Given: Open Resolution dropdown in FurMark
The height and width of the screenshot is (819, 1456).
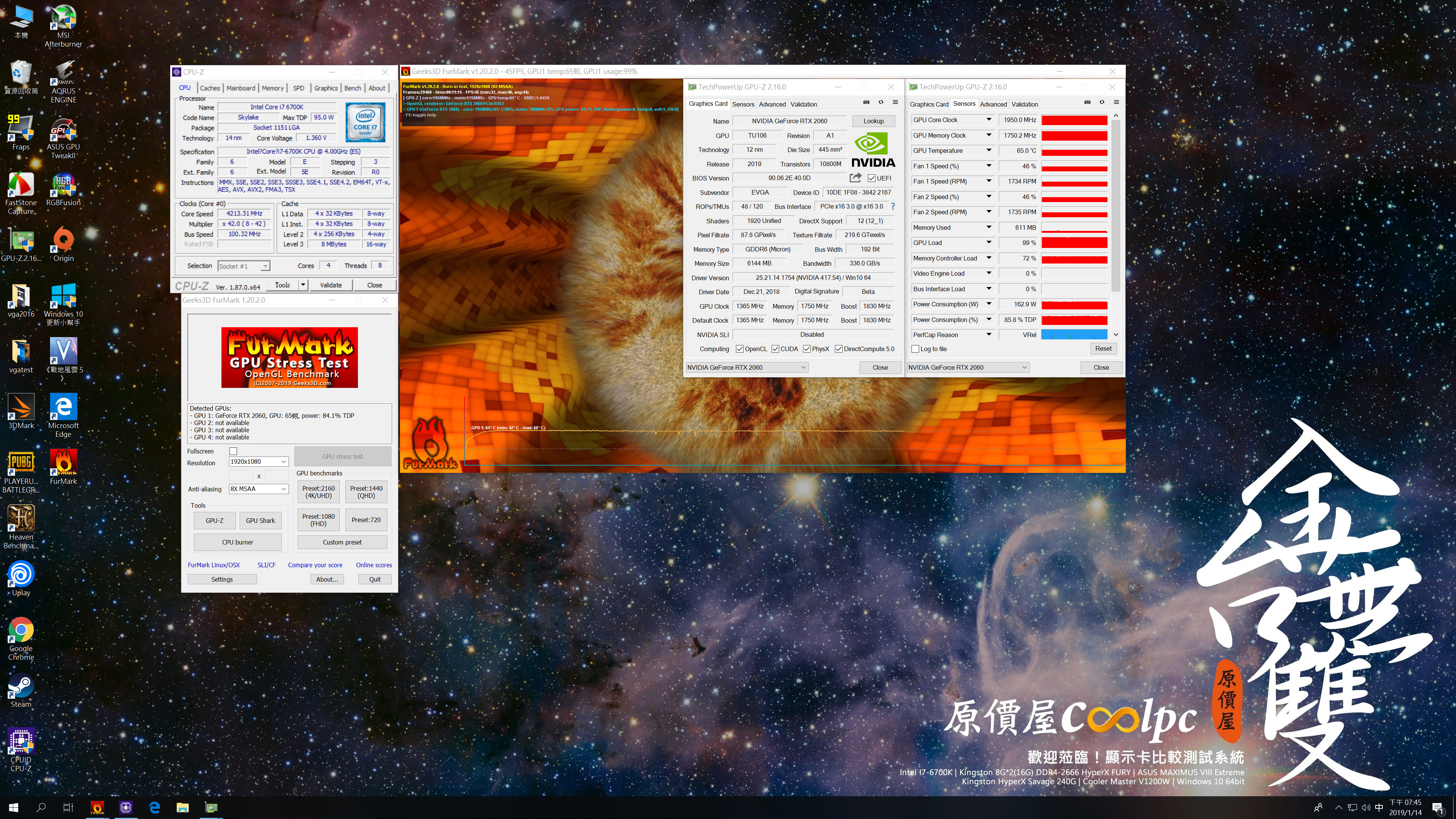Looking at the screenshot, I should coord(259,462).
